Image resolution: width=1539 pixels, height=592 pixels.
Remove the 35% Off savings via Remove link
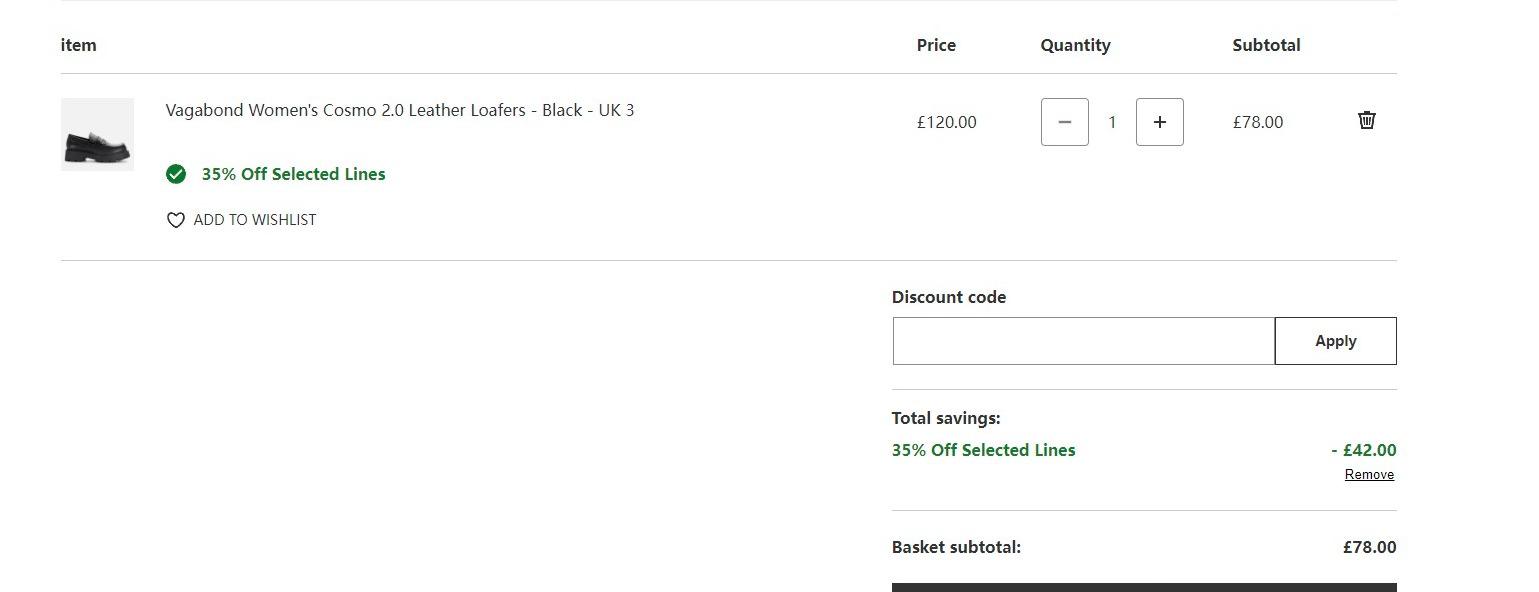pos(1369,475)
